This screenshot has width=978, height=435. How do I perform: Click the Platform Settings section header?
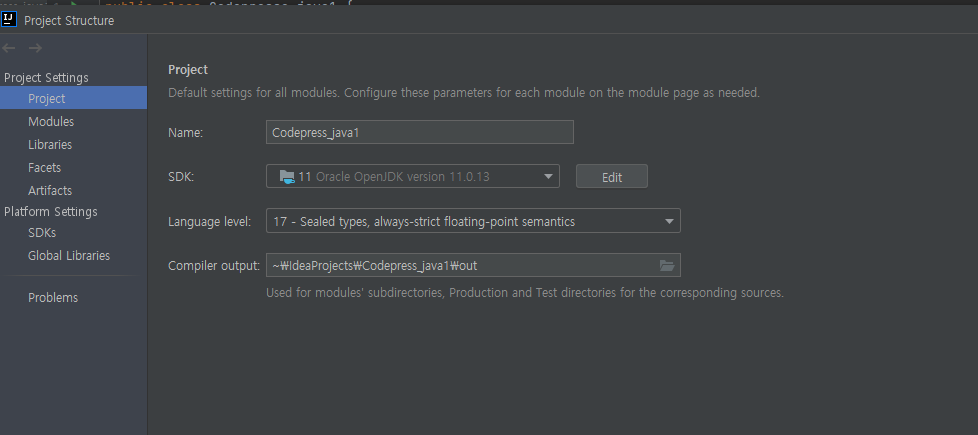click(x=51, y=212)
